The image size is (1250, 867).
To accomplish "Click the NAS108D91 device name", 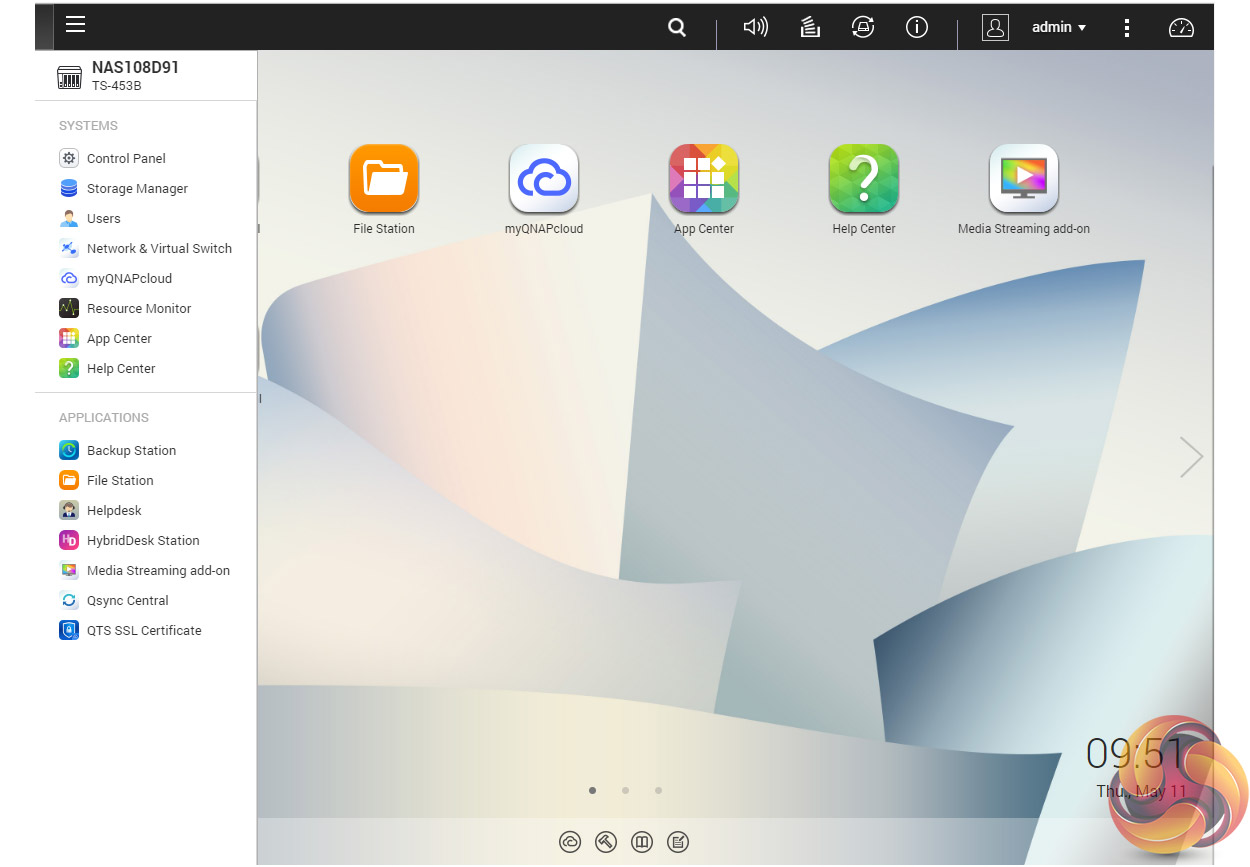I will tap(135, 68).
